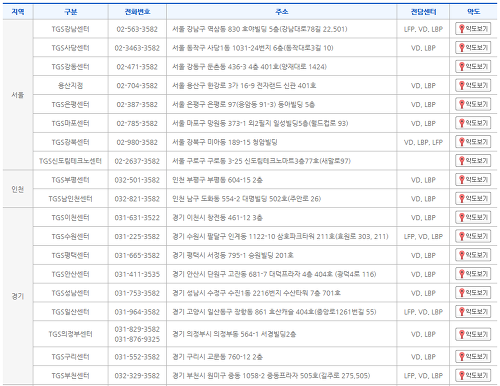Click phone number 02-387-3582

137,104
